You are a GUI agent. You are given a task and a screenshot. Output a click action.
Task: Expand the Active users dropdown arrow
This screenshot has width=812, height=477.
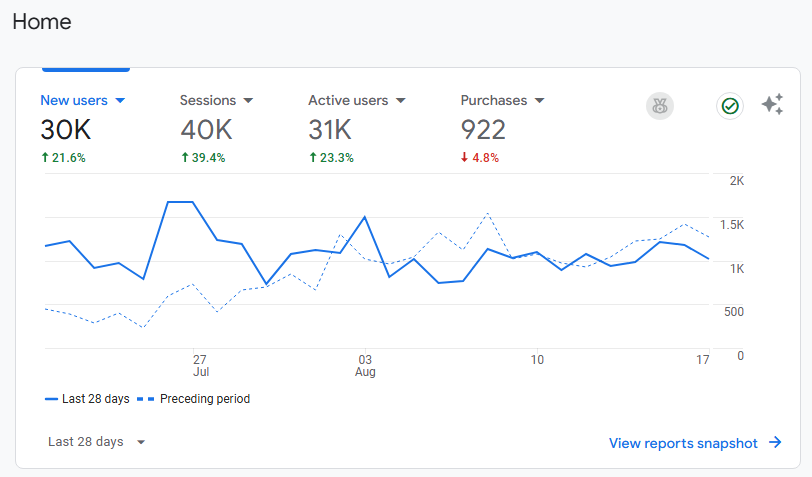400,101
